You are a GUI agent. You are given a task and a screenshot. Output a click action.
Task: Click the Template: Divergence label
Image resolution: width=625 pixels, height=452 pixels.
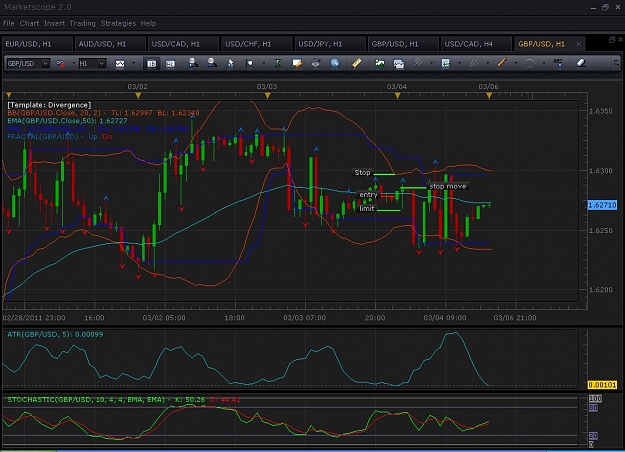(49, 105)
